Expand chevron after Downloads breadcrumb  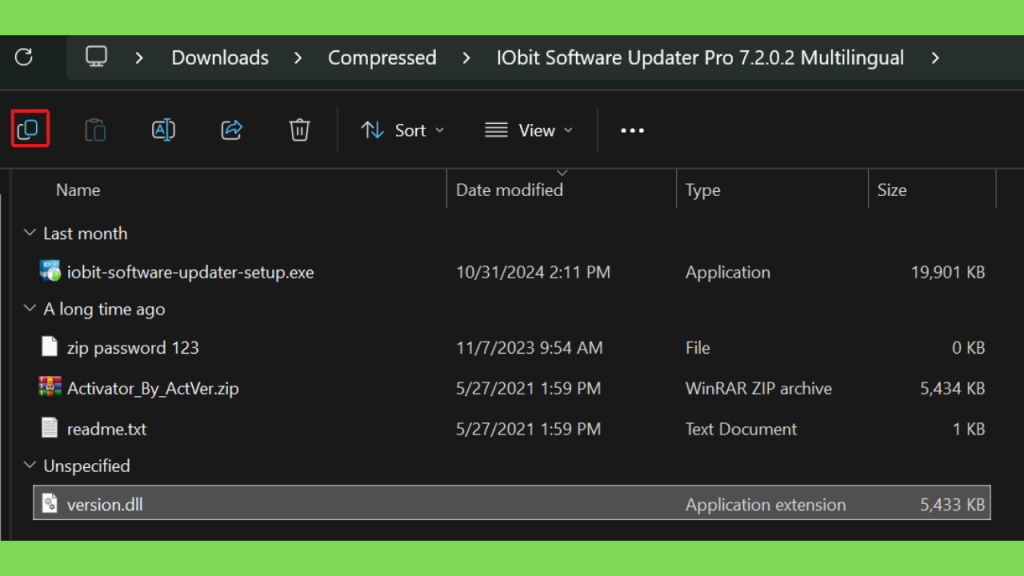[x=298, y=58]
